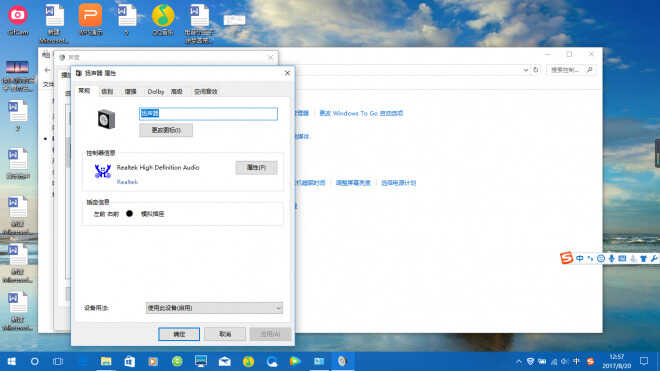Switch to the Dolby tab
660x371 pixels.
pos(155,91)
